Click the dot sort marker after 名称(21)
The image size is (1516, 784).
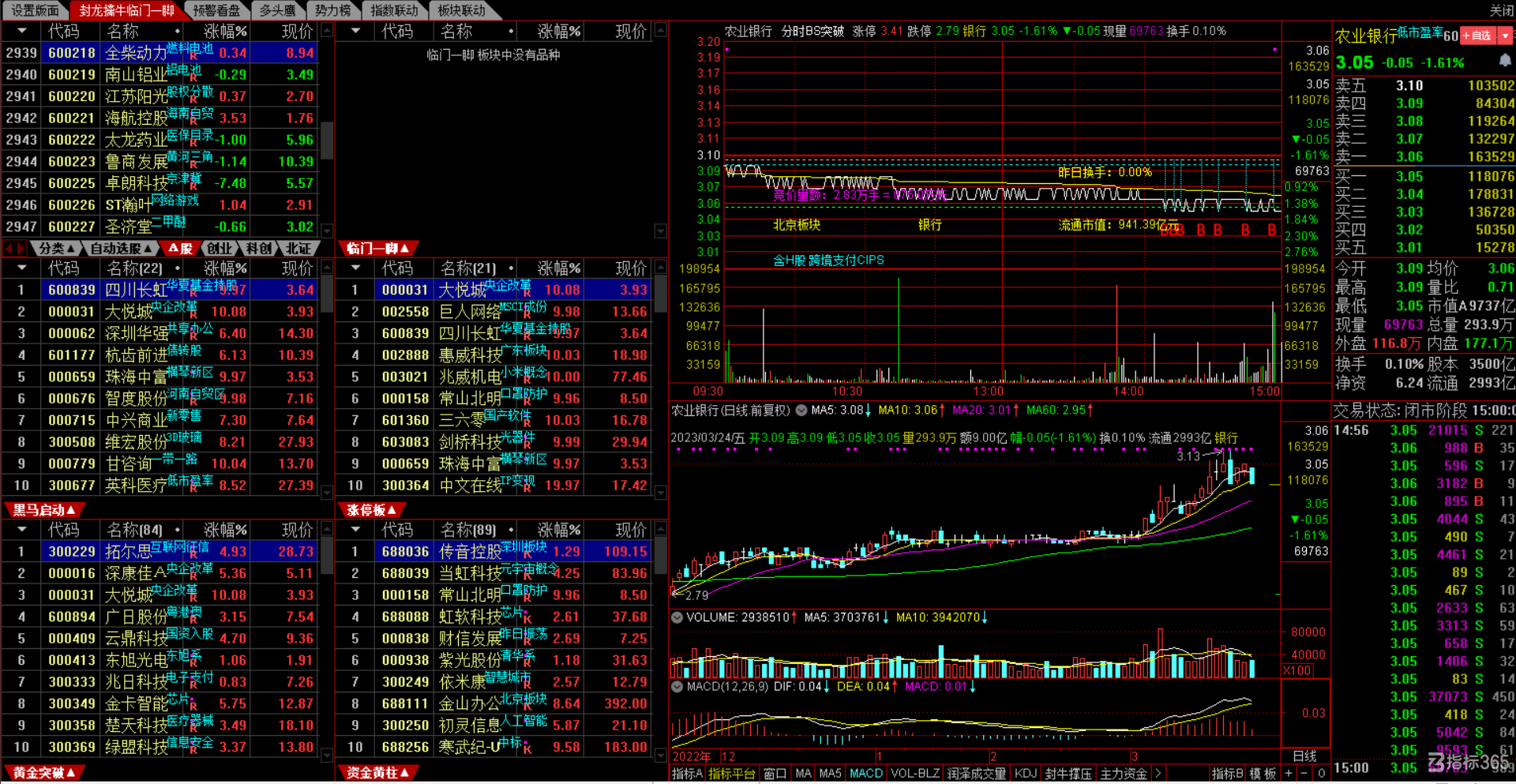tap(511, 268)
